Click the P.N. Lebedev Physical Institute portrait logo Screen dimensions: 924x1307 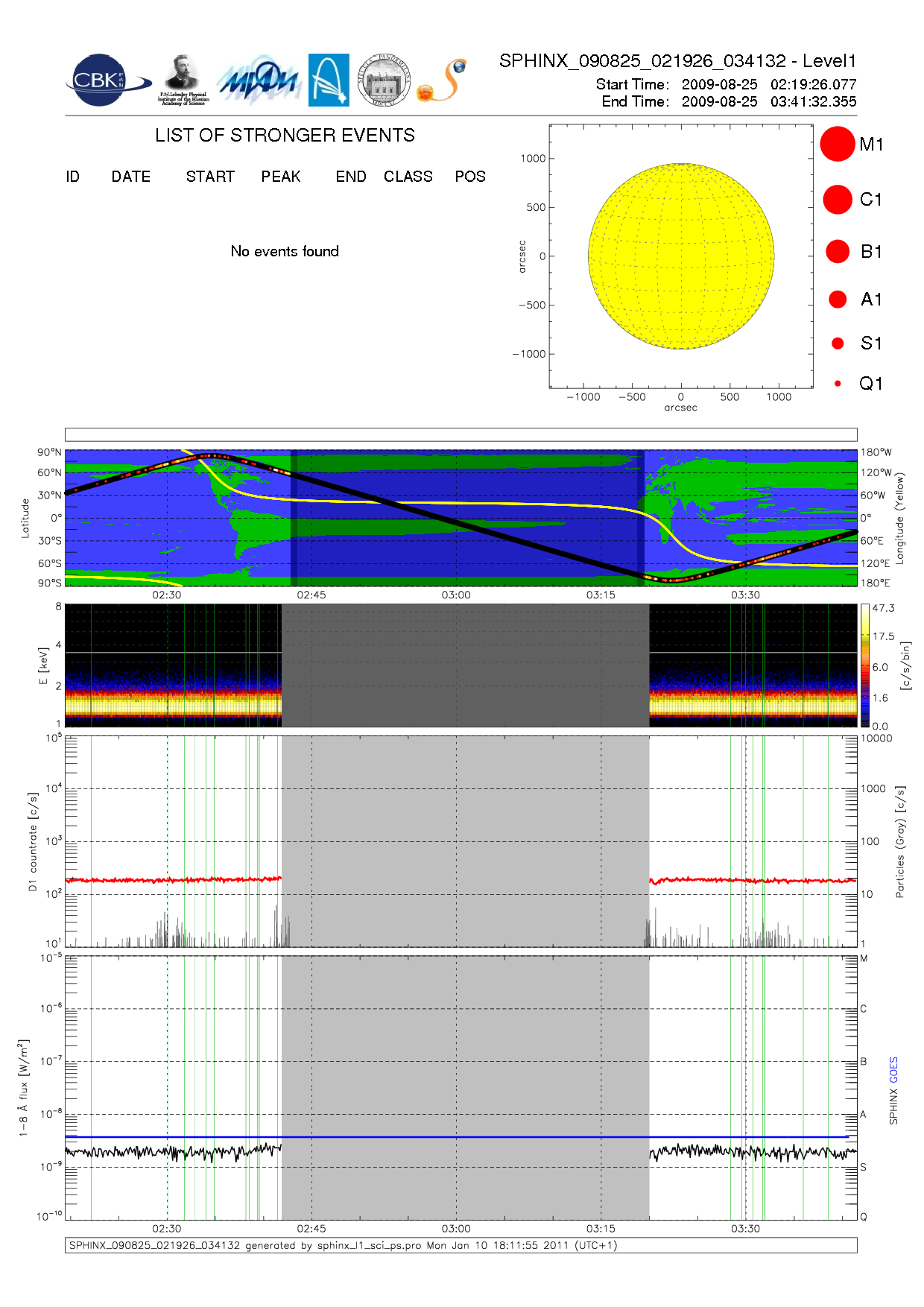[x=183, y=80]
